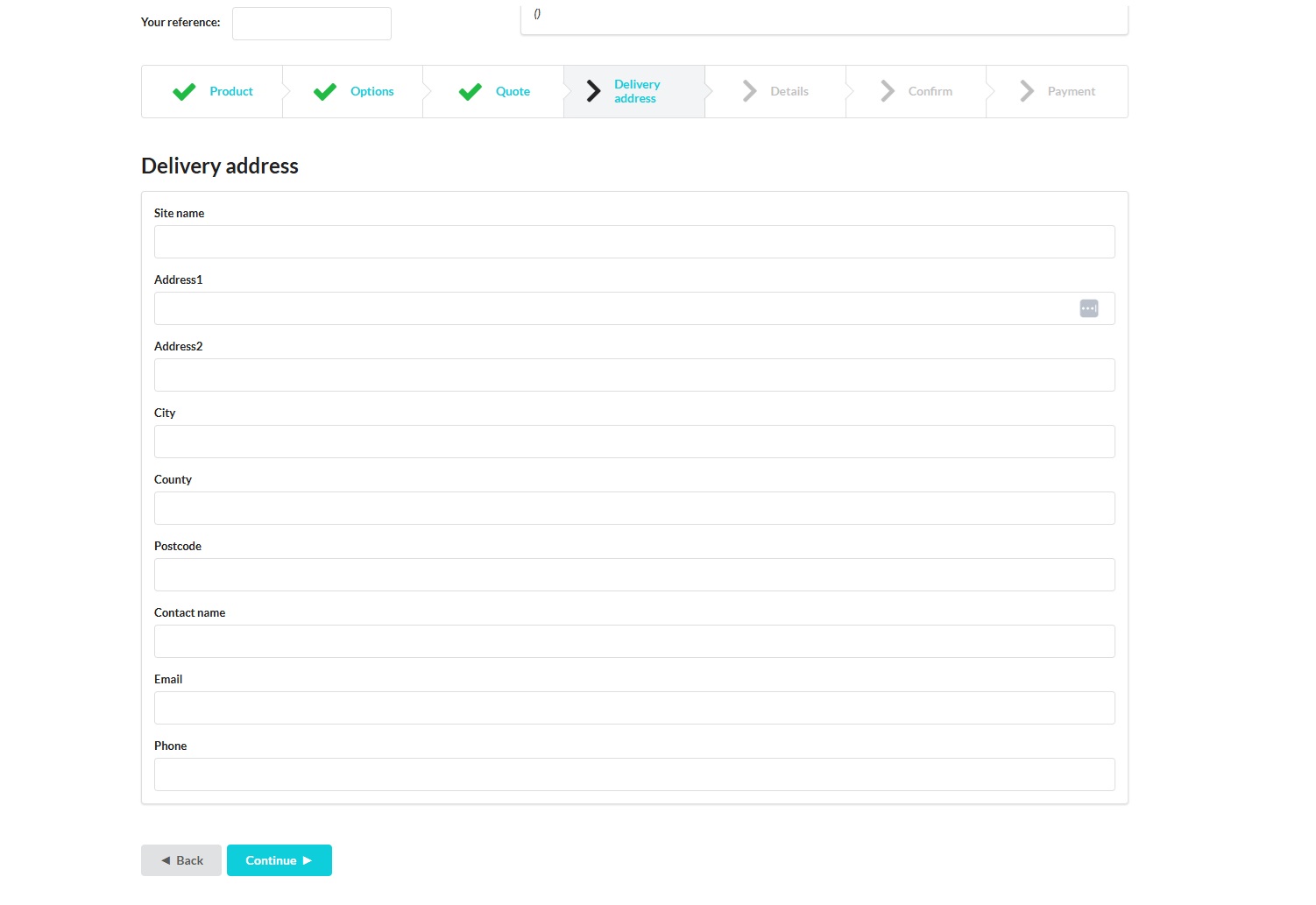The image size is (1316, 905).
Task: Click the green checkmark beside Product
Action: (x=184, y=91)
